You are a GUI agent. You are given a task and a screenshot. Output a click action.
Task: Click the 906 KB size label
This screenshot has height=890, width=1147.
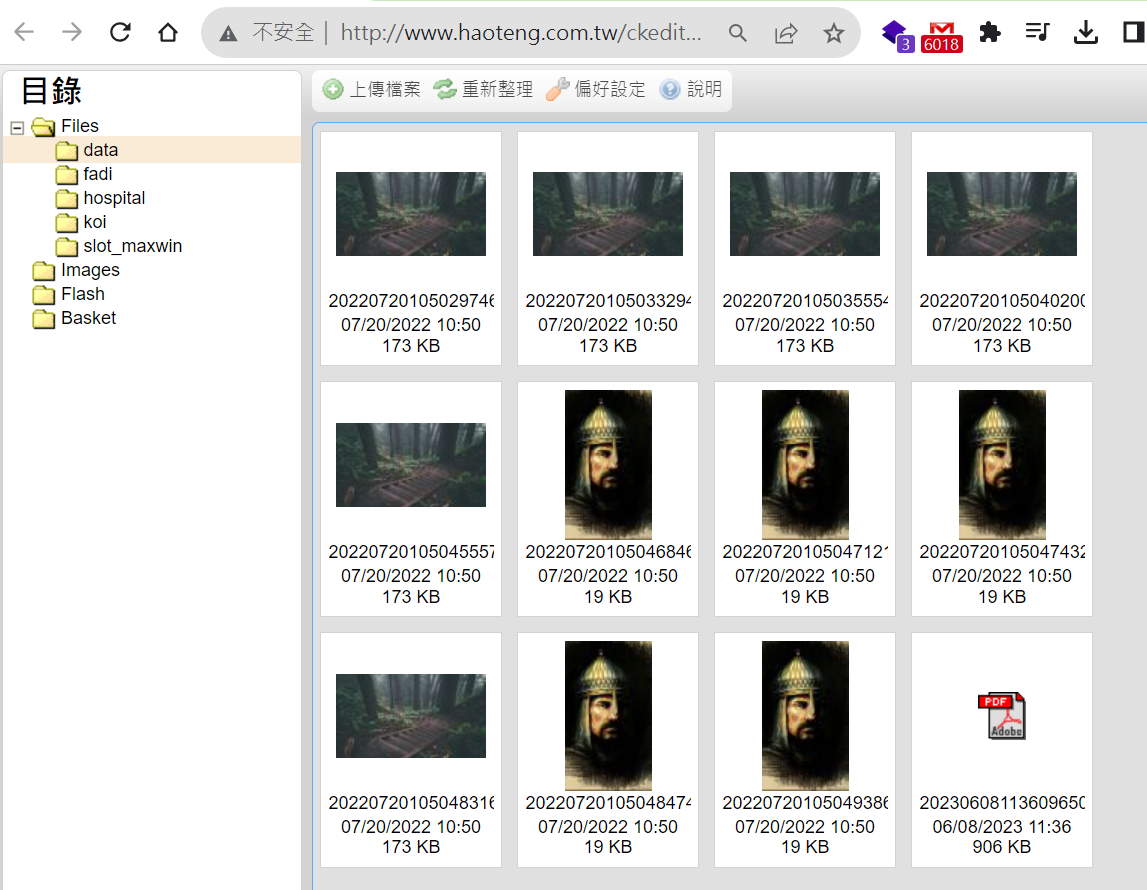pyautogui.click(x=1001, y=847)
